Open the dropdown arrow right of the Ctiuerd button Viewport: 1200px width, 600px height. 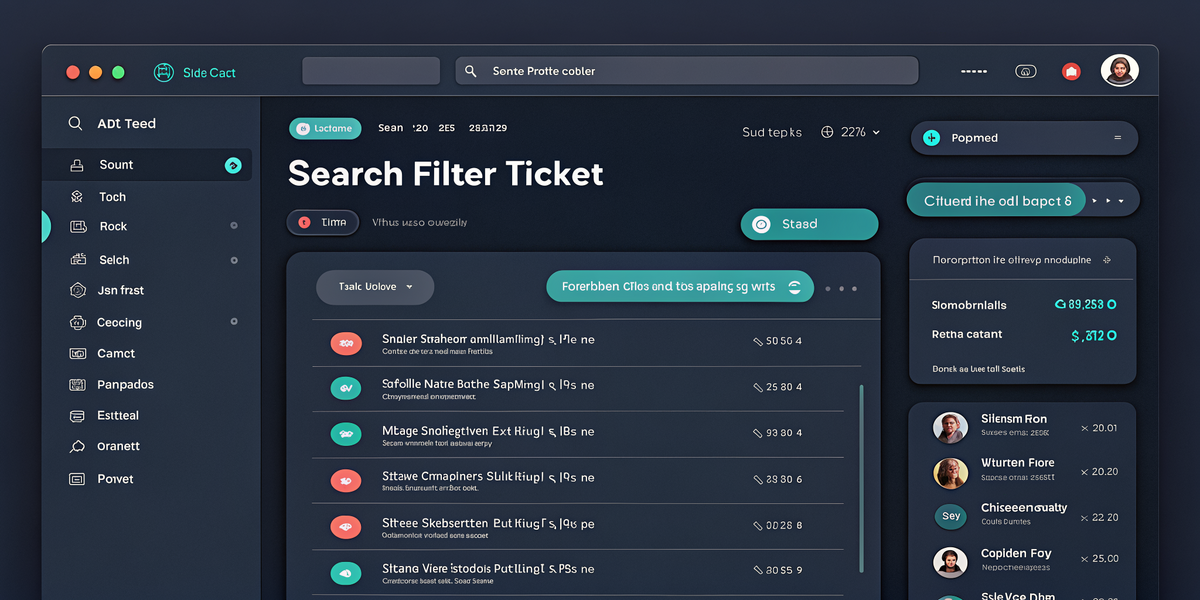pyautogui.click(x=1121, y=201)
